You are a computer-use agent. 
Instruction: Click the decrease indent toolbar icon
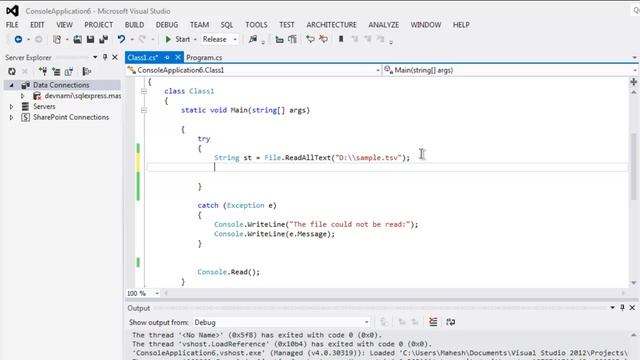(280, 39)
